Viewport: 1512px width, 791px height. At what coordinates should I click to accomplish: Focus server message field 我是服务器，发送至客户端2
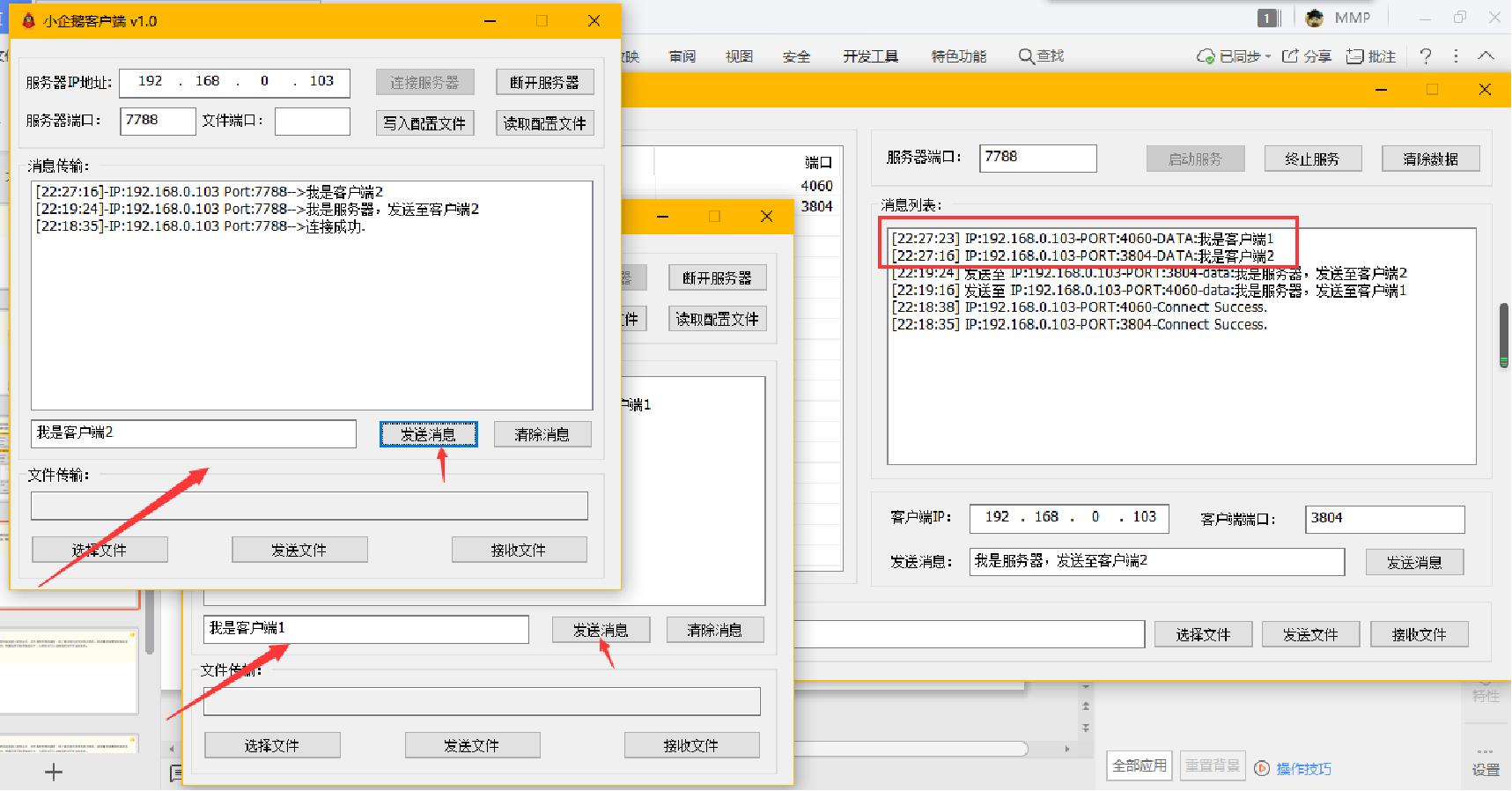(1157, 562)
